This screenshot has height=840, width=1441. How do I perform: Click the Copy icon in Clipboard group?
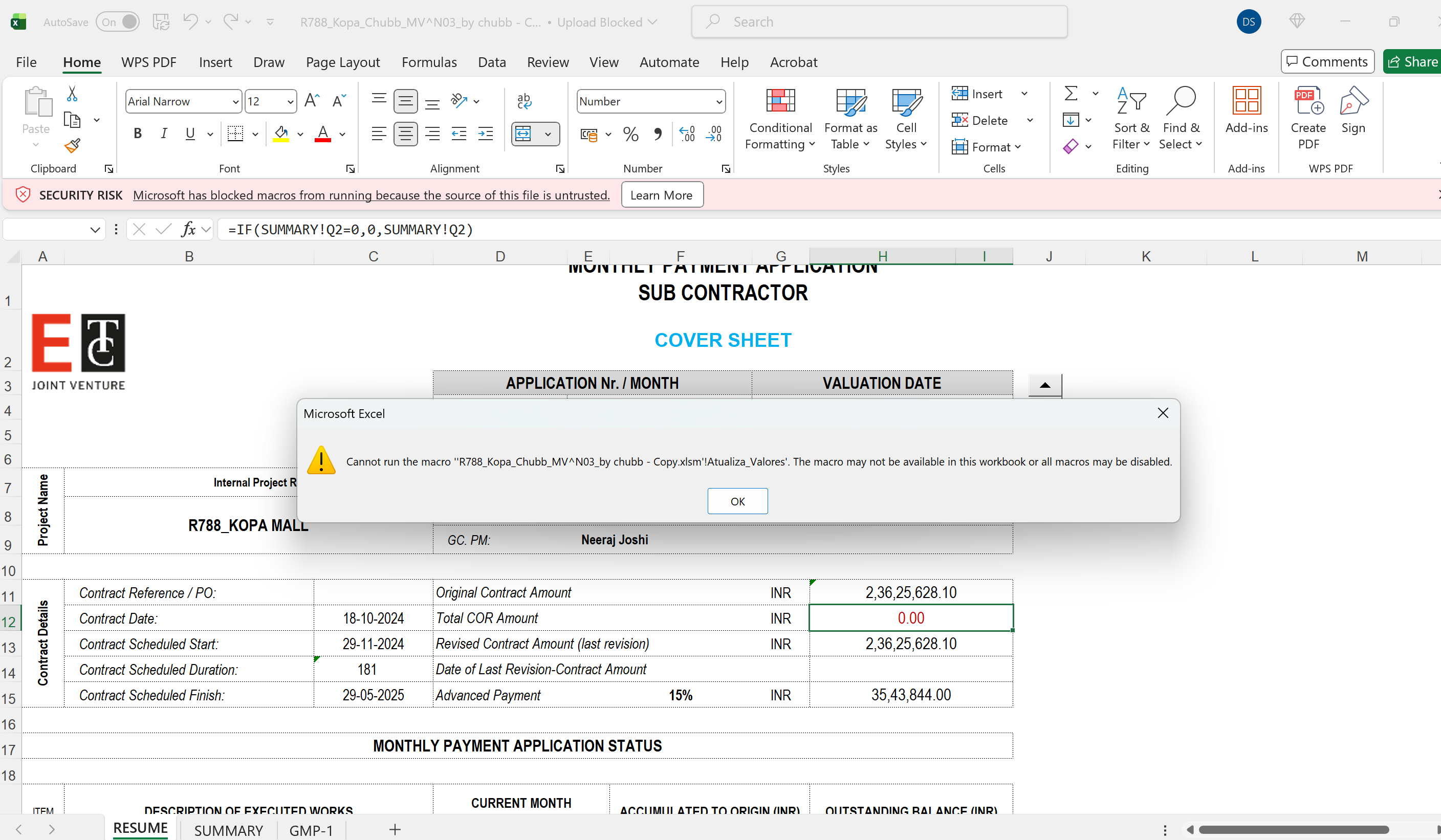tap(72, 120)
